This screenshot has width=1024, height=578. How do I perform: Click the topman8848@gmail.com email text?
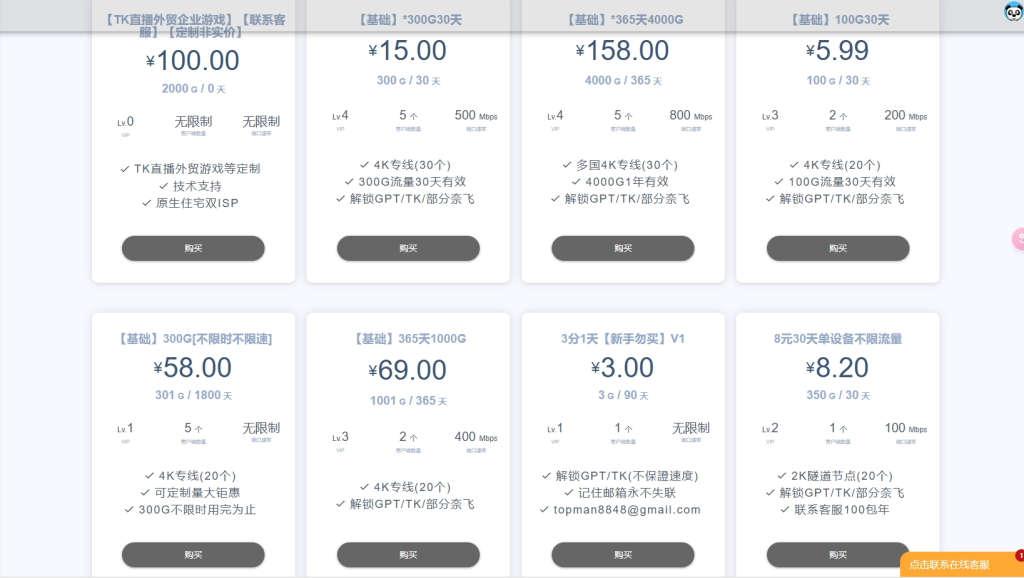(627, 510)
